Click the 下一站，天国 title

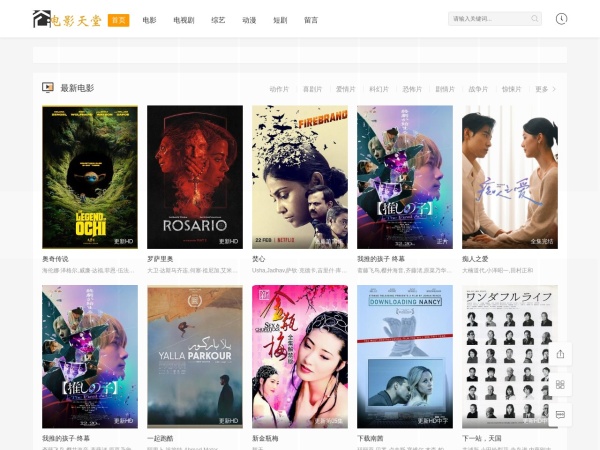[482, 438]
